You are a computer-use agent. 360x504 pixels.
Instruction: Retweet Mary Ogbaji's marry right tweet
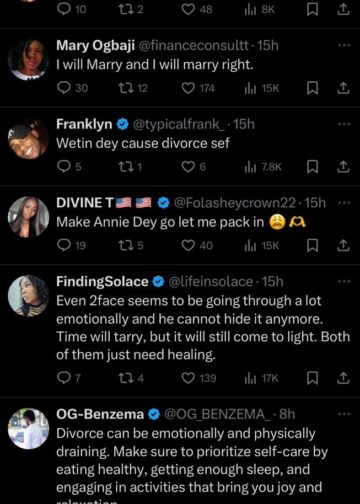pos(133,88)
